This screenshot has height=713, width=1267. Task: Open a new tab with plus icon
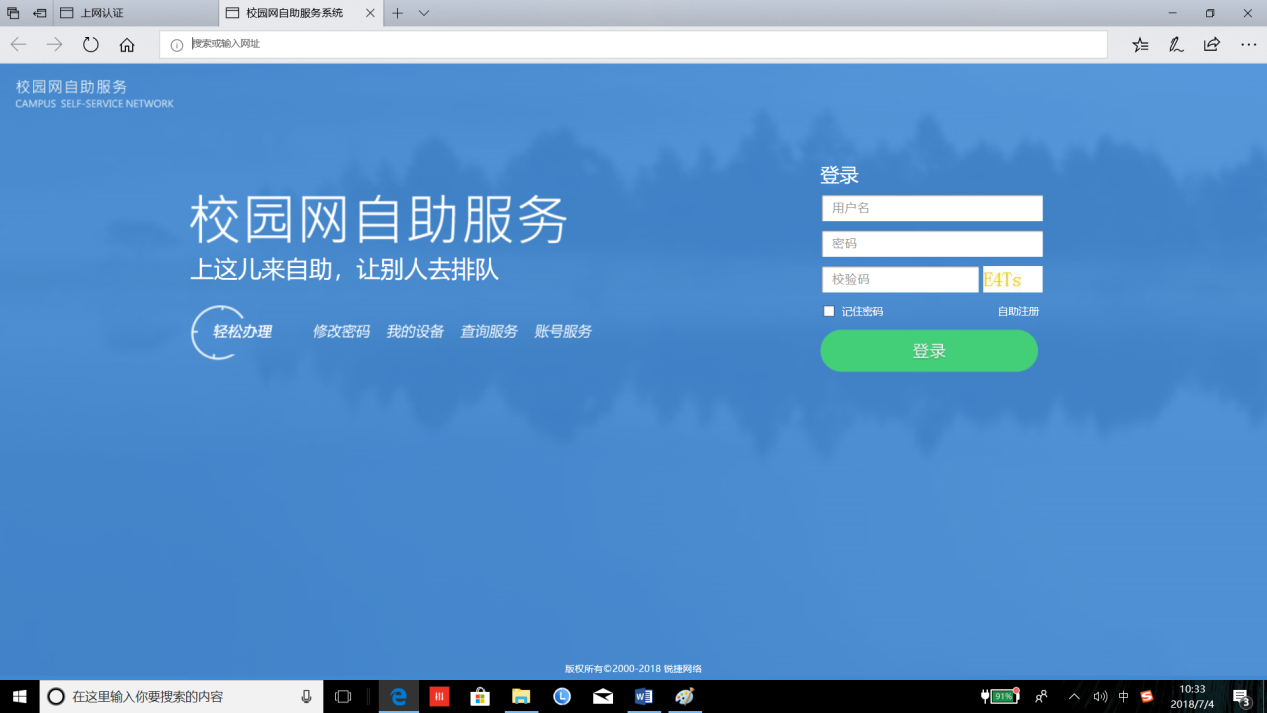tap(397, 13)
